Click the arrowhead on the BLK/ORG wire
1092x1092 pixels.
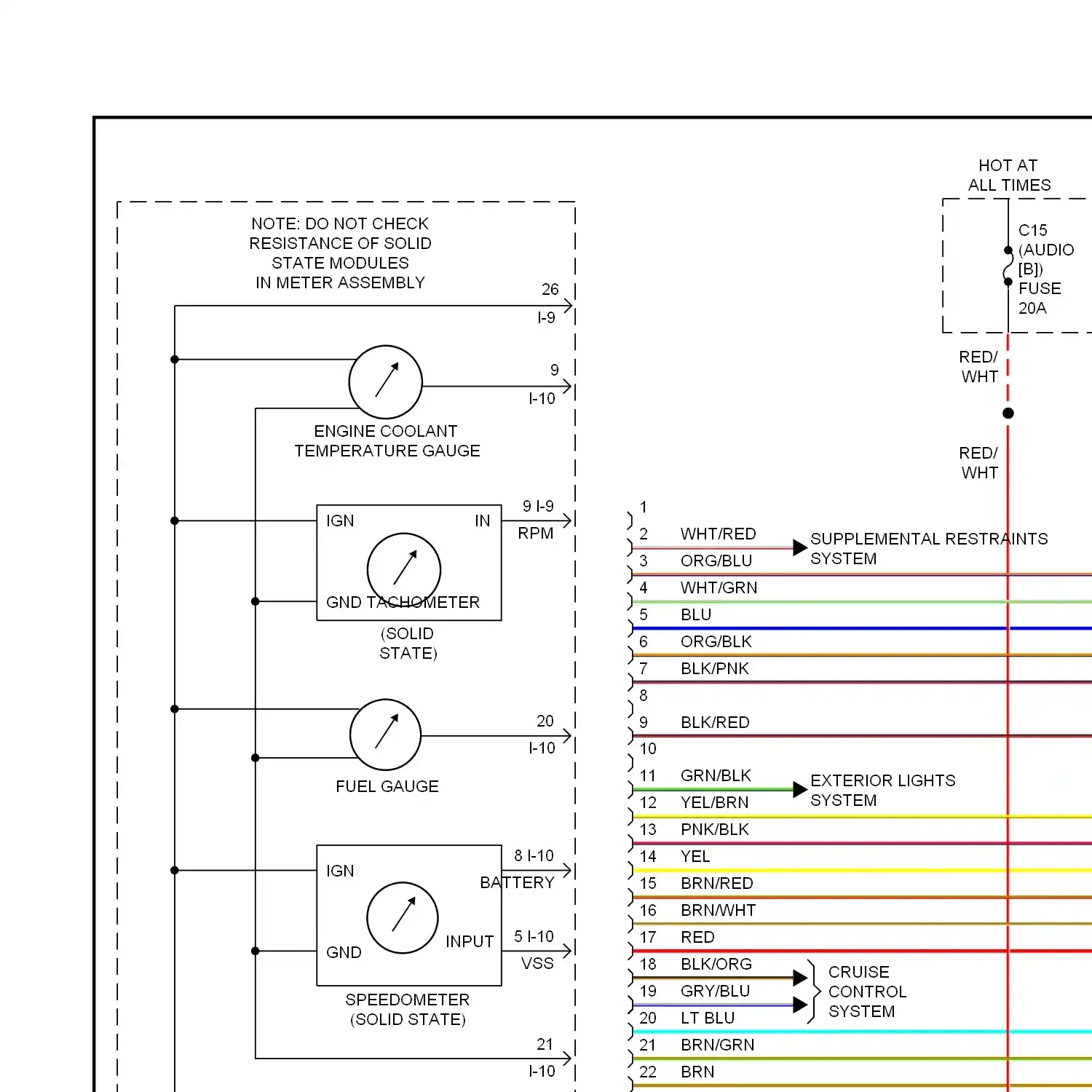800,978
